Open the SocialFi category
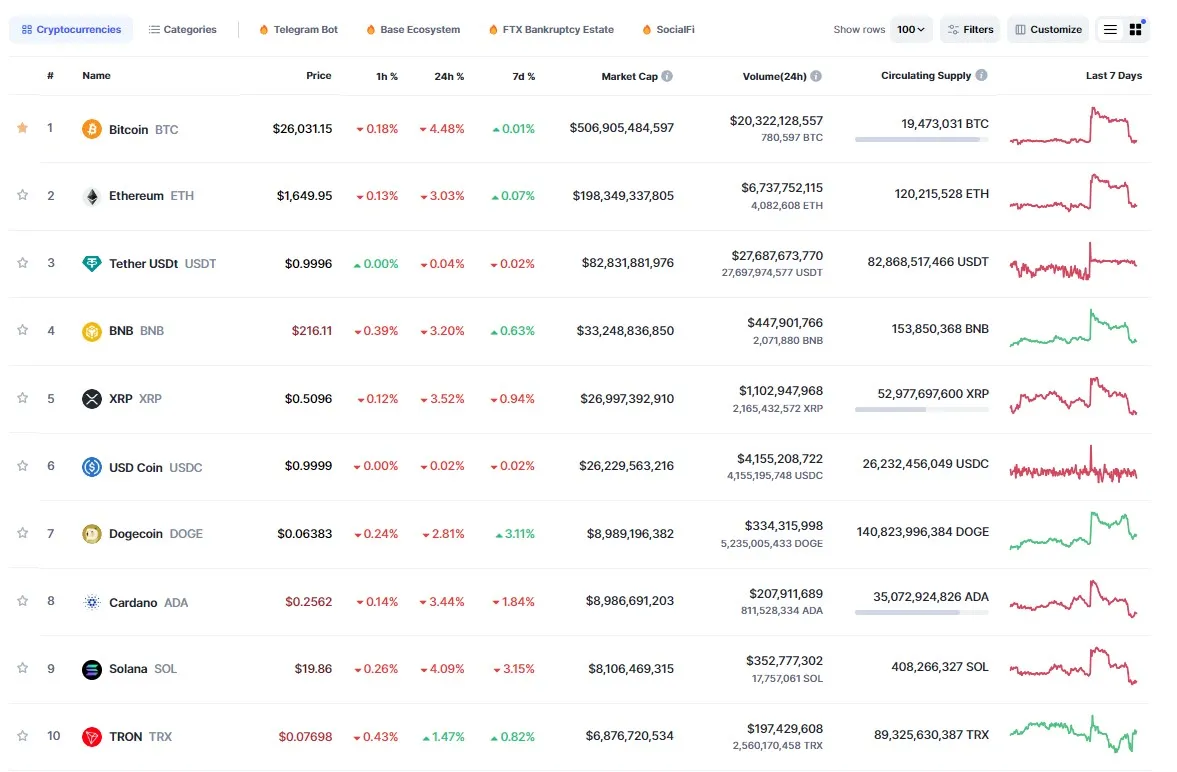 click(x=668, y=29)
